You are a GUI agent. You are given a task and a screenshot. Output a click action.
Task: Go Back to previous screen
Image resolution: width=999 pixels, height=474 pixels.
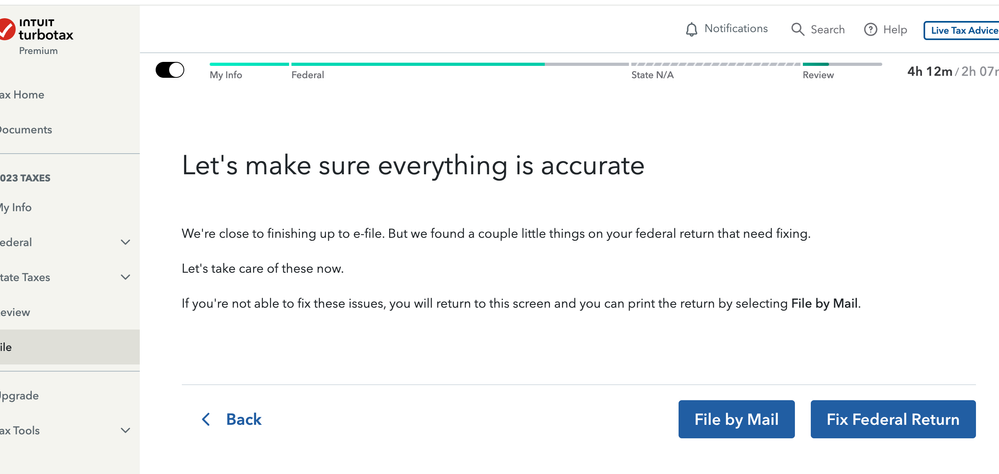[x=231, y=419]
